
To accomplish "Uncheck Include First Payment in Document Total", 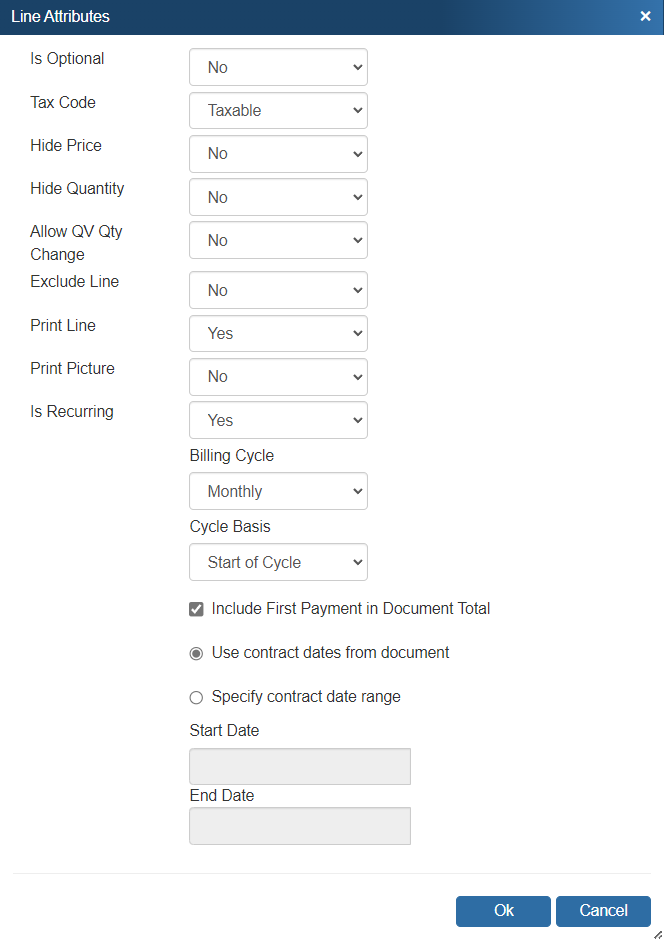I will tap(196, 609).
